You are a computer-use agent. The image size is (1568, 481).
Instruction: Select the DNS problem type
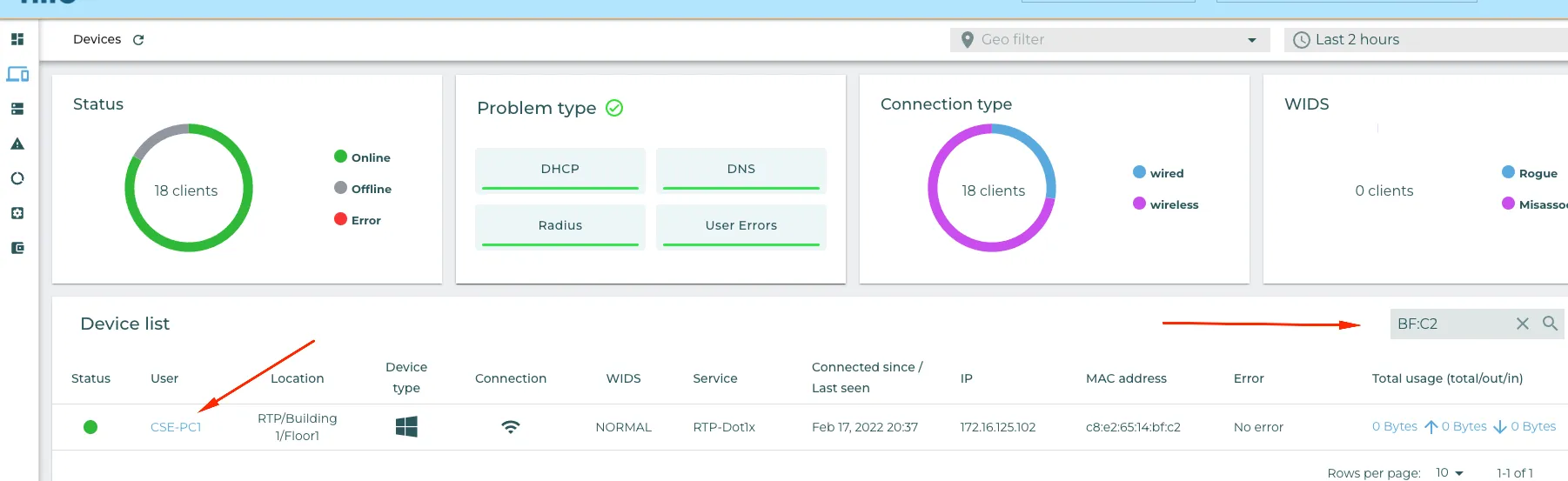741,170
